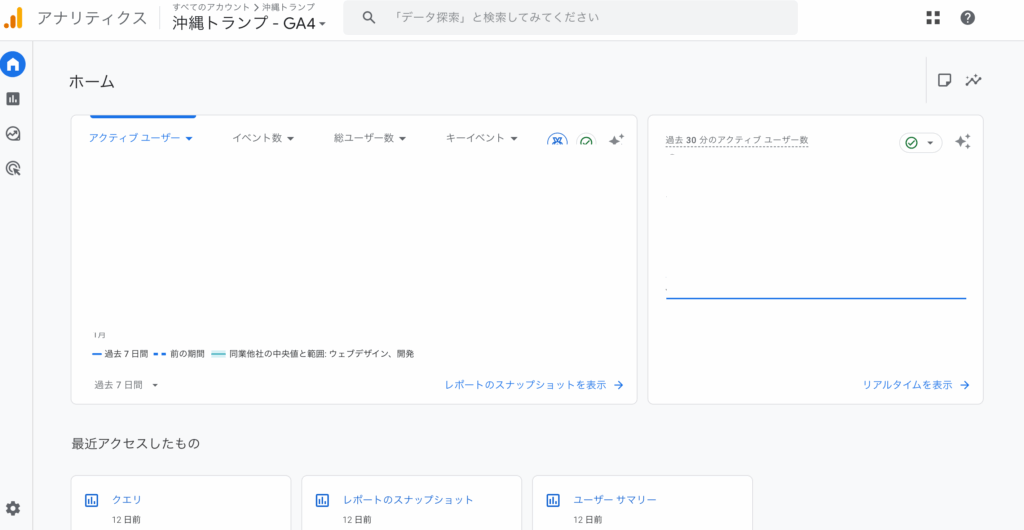The height and width of the screenshot is (530, 1024).
Task: Expand the キーイベント metric dropdown
Action: [x=482, y=138]
